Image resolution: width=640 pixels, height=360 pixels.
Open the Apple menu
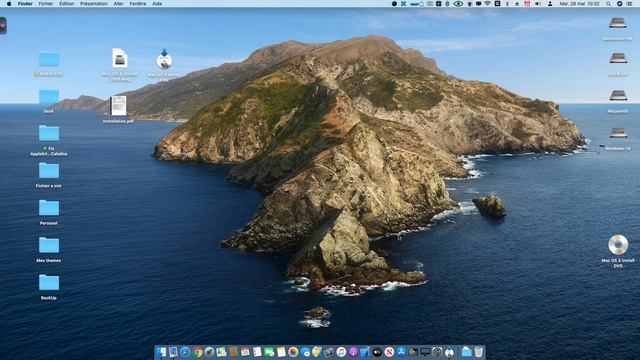click(x=9, y=4)
